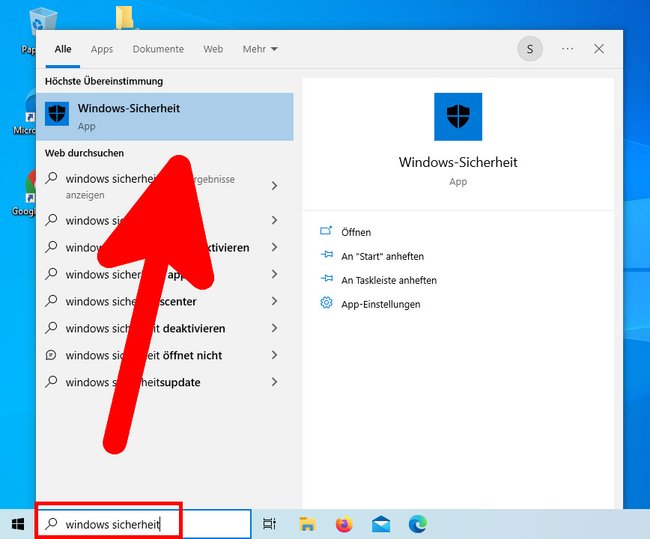Screen dimensions: 650x539
Task: Choose An Taskleiste anheften
Action: point(389,280)
